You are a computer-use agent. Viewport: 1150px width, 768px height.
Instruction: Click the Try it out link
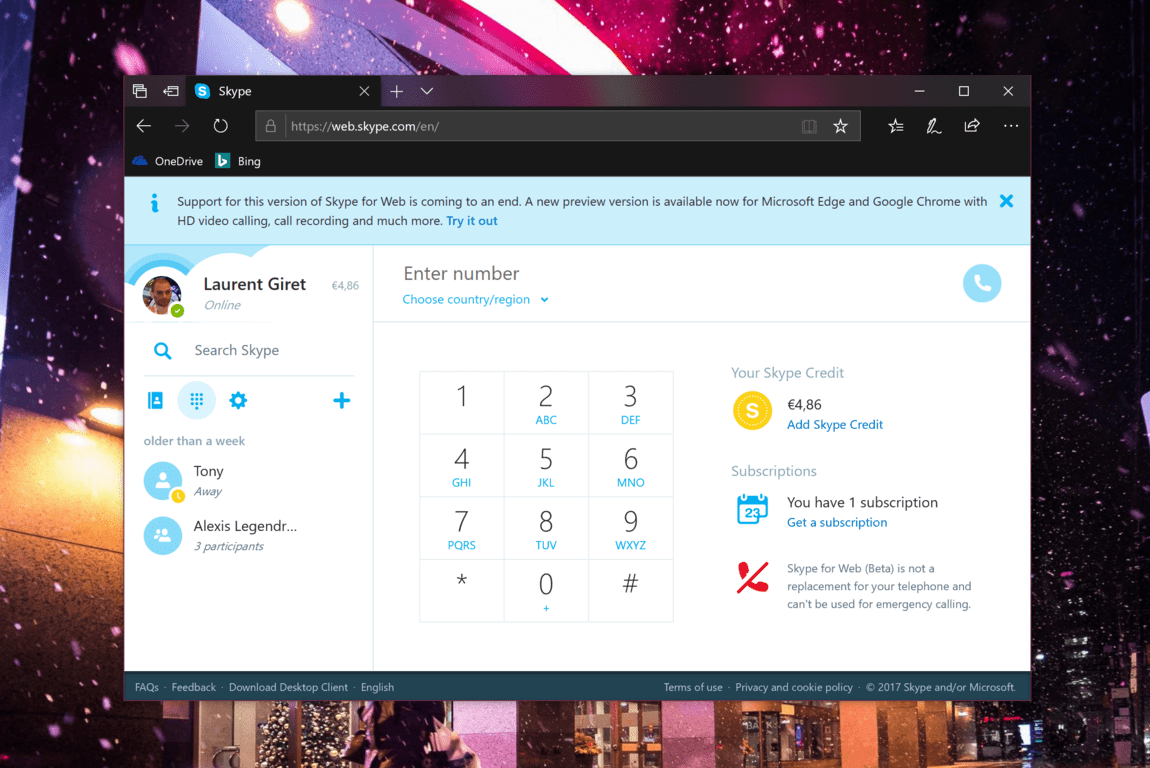[x=471, y=221]
